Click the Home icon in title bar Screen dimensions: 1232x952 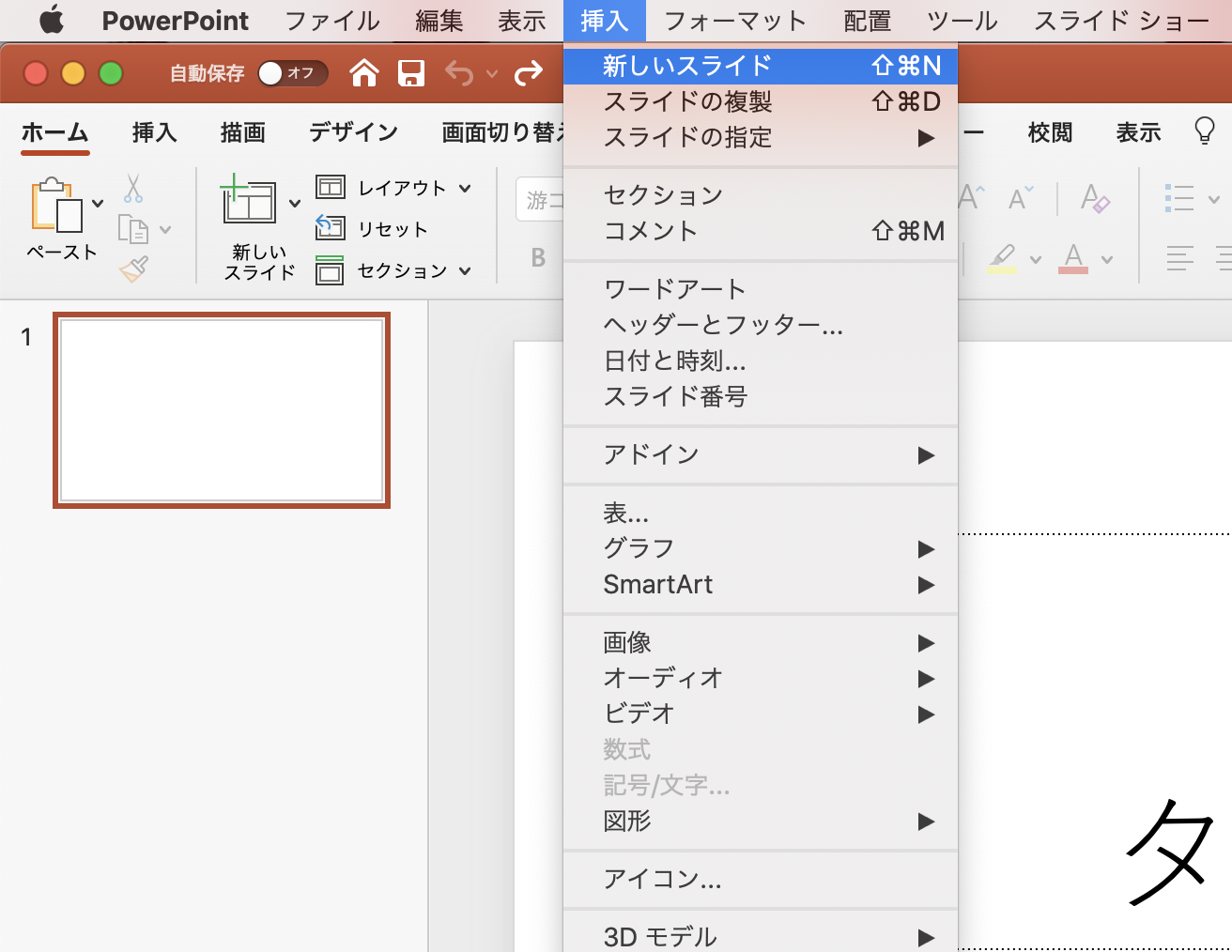364,72
